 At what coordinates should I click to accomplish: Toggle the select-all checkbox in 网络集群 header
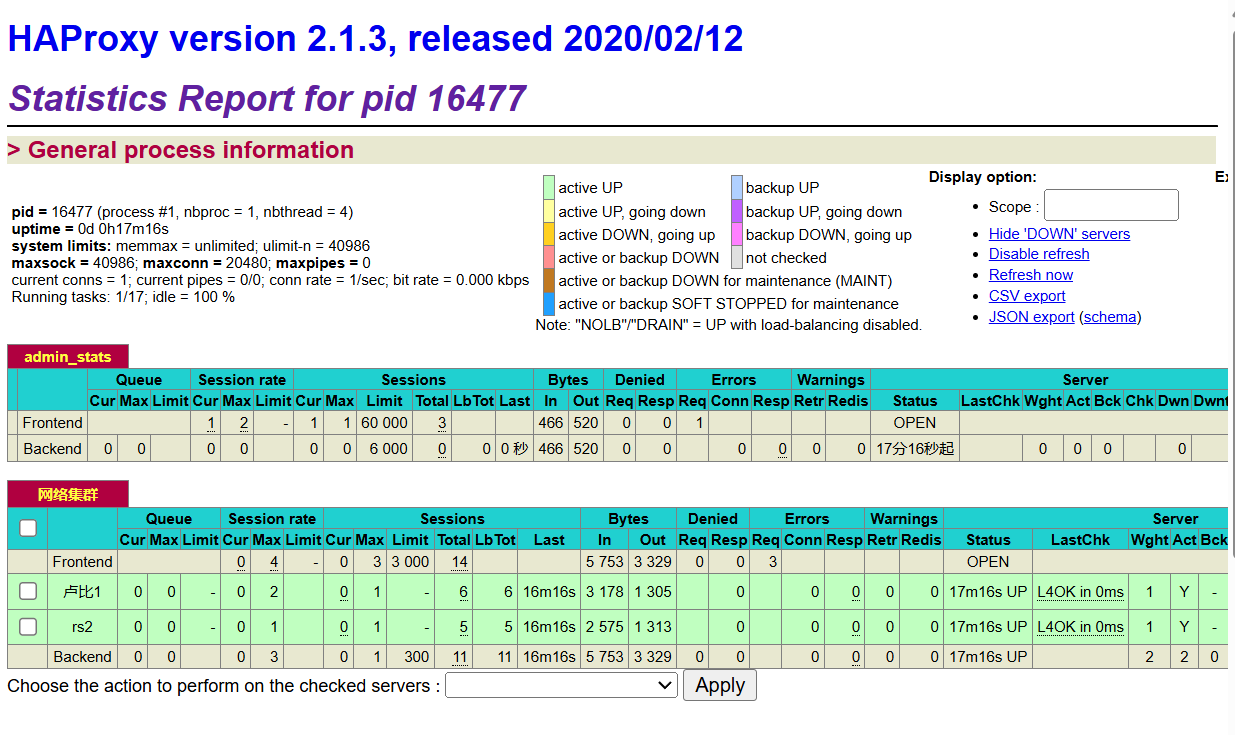point(28,527)
